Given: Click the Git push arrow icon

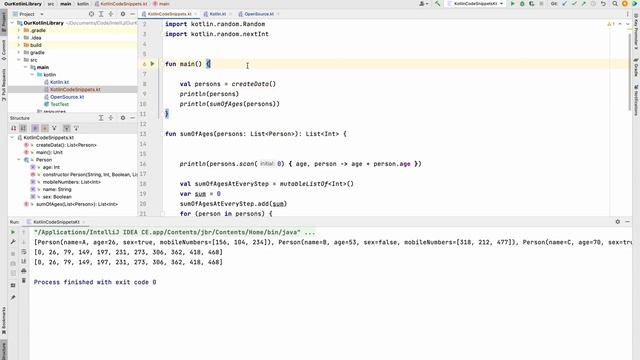Looking at the screenshot, I should pyautogui.click(x=584, y=4).
